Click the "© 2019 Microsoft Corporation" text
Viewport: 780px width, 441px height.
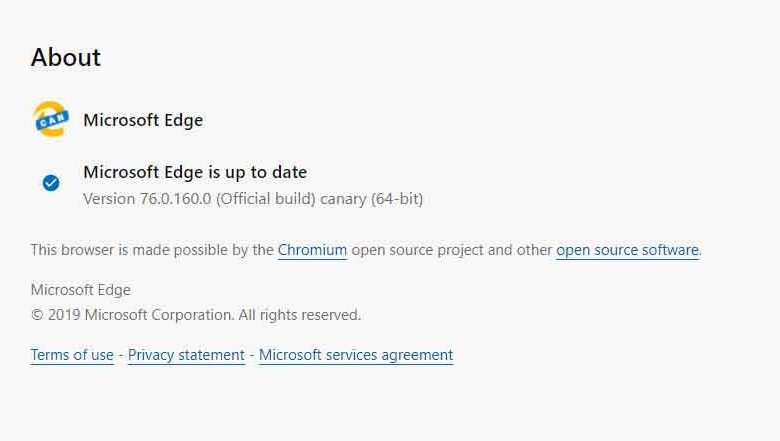[x=132, y=315]
